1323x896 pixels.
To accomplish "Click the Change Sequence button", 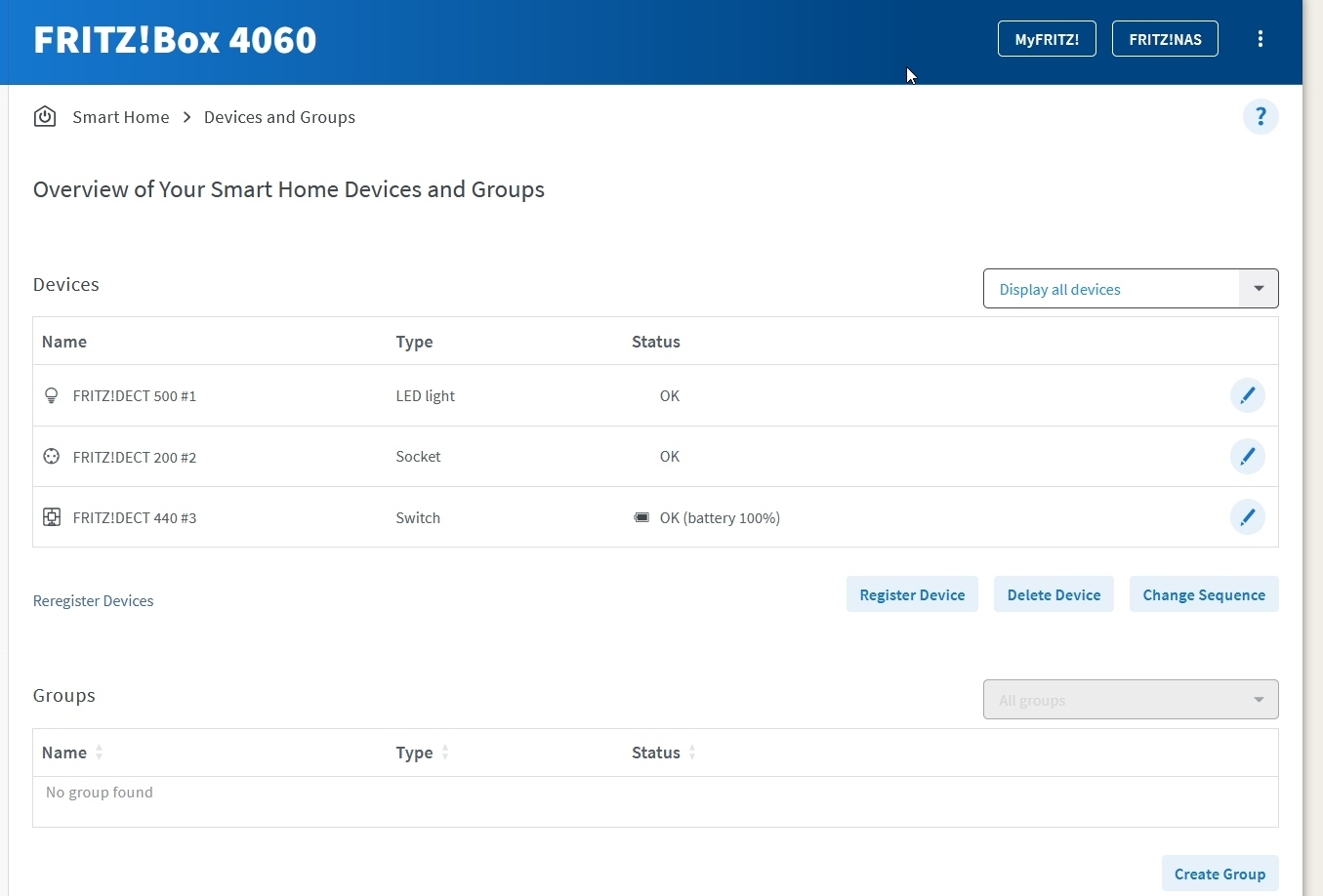I will pos(1204,594).
